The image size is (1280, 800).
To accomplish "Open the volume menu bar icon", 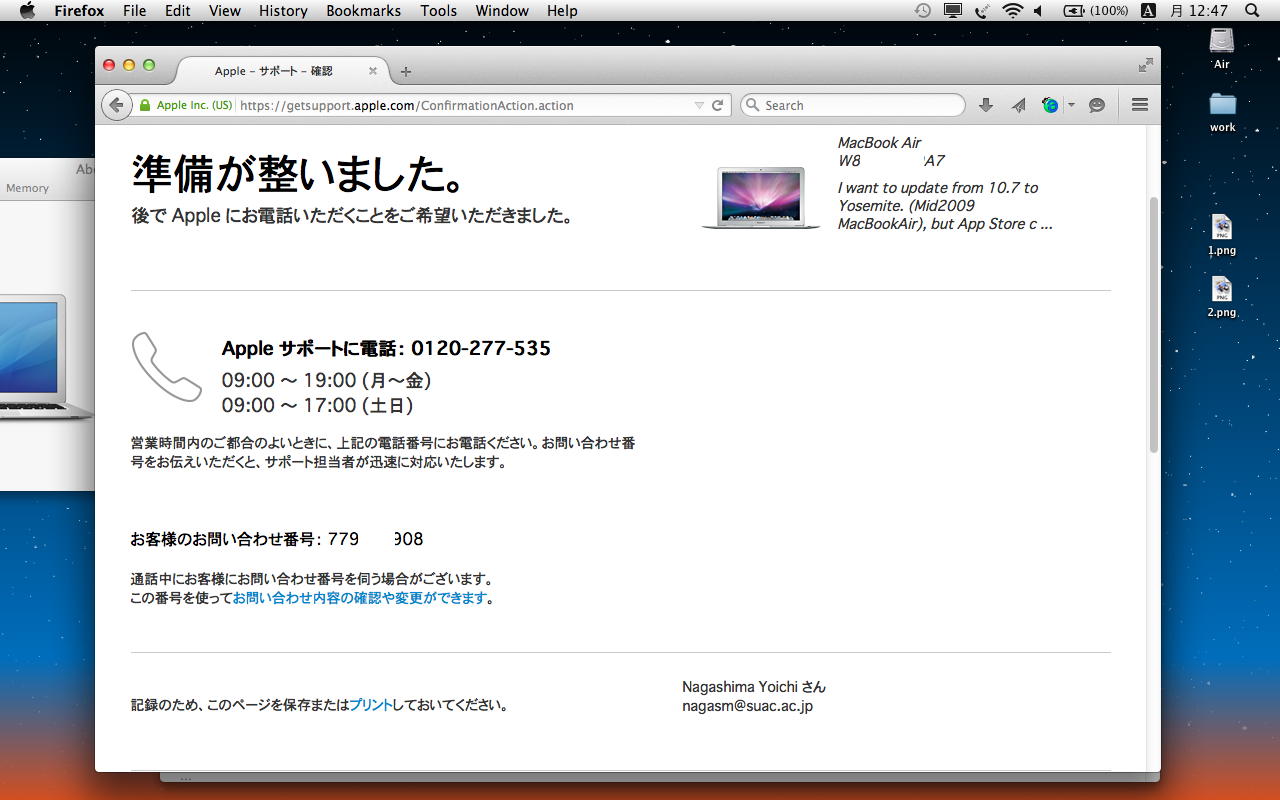I will (1038, 11).
